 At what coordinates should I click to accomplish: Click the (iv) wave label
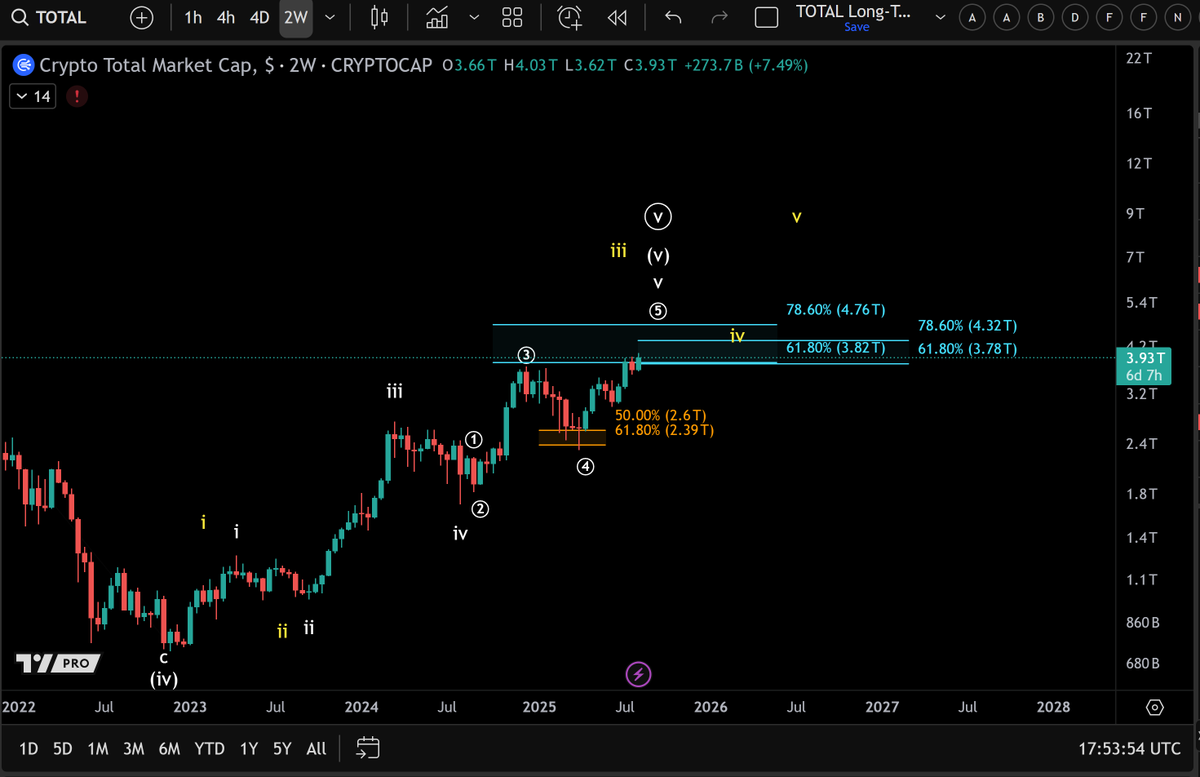tap(164, 680)
